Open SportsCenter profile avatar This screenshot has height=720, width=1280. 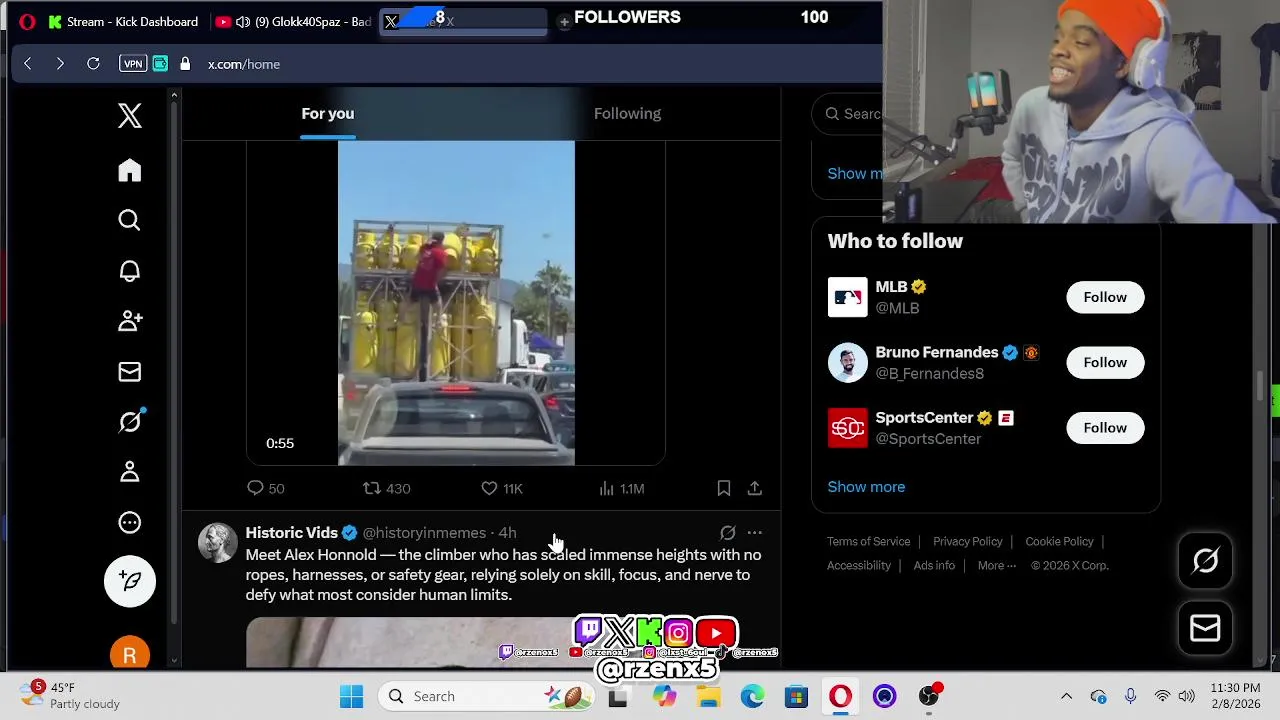click(x=848, y=428)
